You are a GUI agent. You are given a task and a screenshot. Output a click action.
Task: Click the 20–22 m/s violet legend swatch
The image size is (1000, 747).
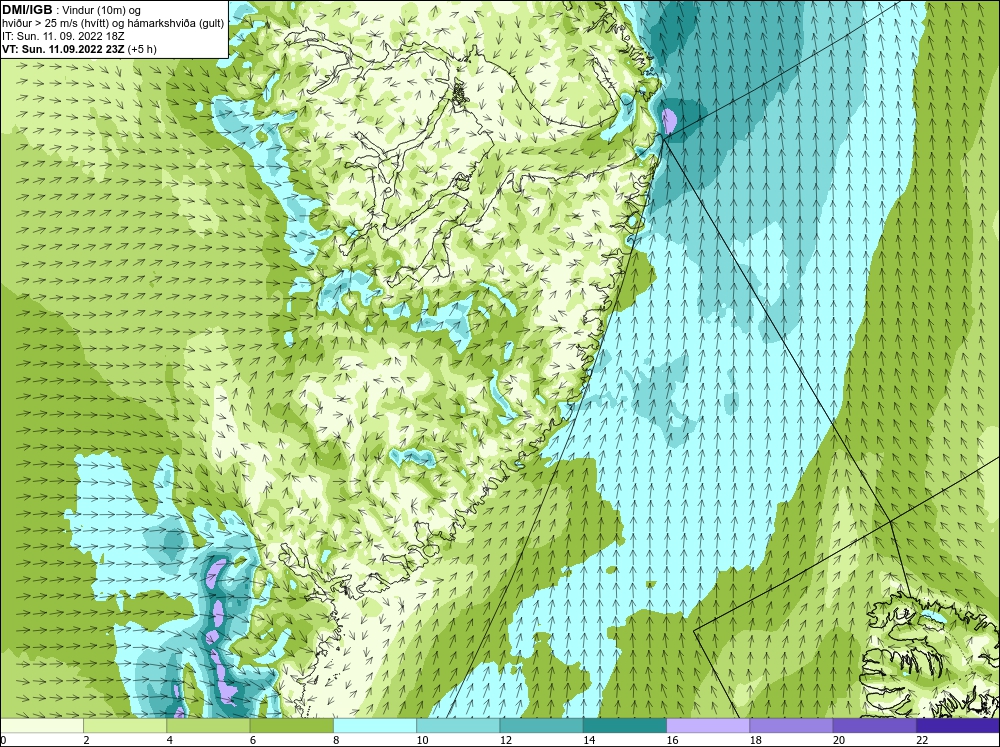click(x=875, y=726)
